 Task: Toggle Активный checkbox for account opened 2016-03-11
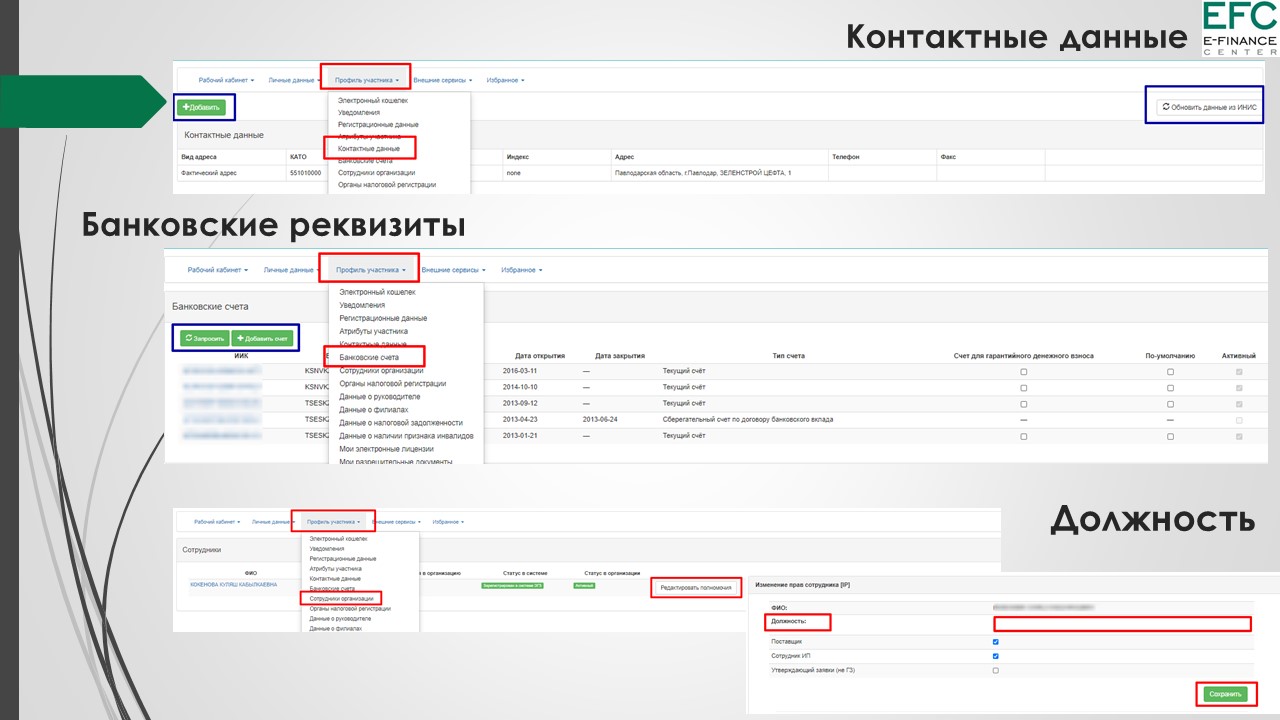[x=1240, y=371]
